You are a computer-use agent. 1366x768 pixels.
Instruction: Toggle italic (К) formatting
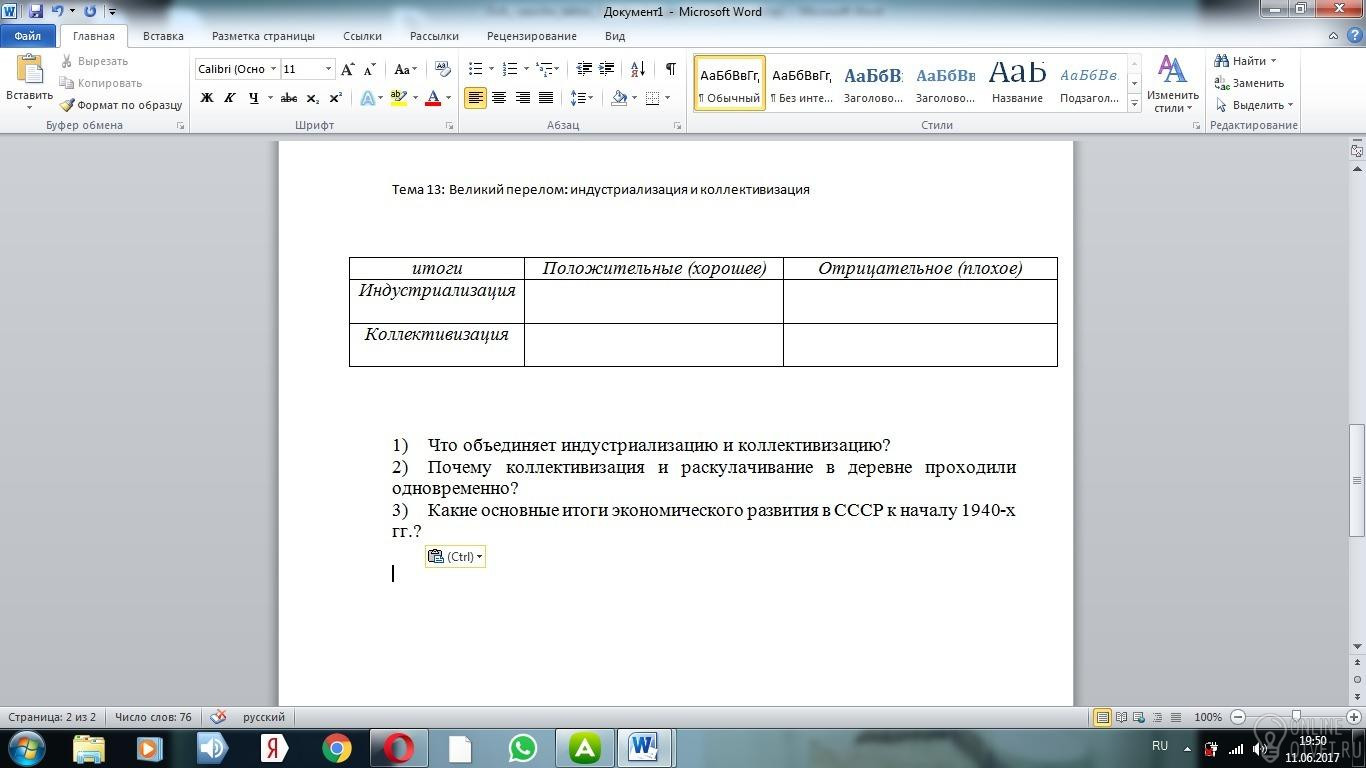pyautogui.click(x=230, y=98)
